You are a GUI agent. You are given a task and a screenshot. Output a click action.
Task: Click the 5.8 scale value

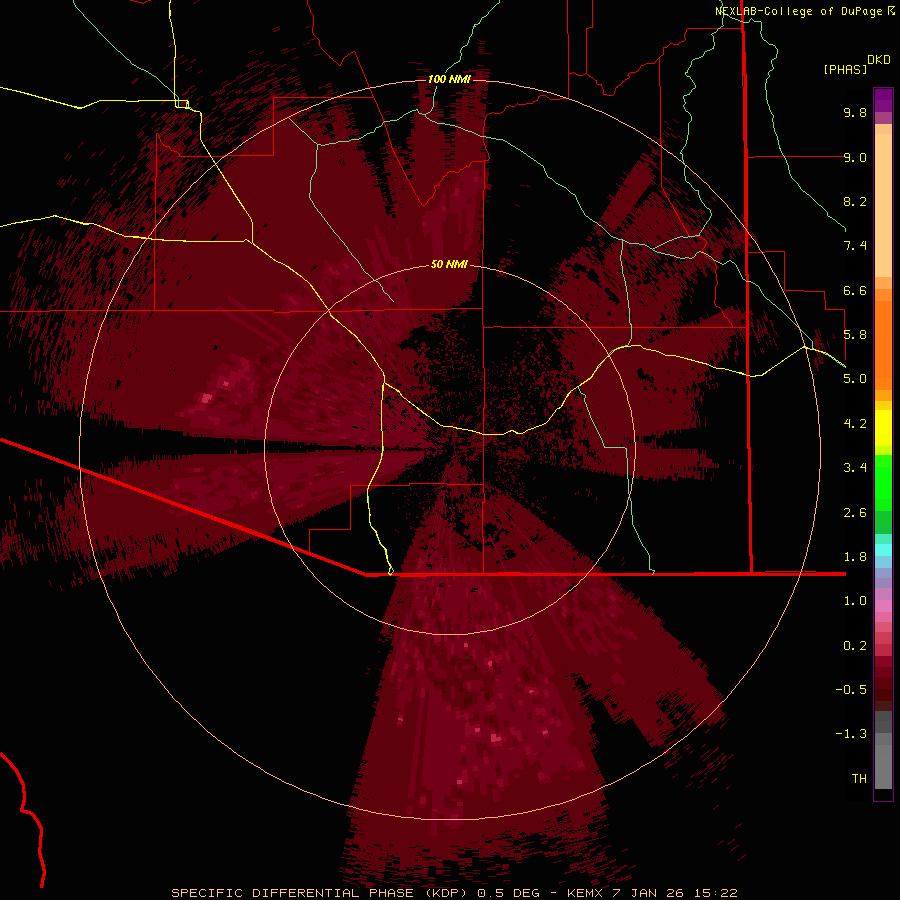[x=855, y=334]
